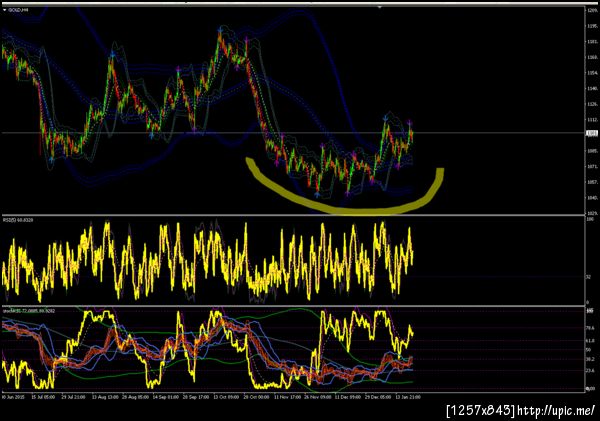Select the stochastic indicator label in the bottom pane
The height and width of the screenshot is (421, 600).
pos(29,311)
